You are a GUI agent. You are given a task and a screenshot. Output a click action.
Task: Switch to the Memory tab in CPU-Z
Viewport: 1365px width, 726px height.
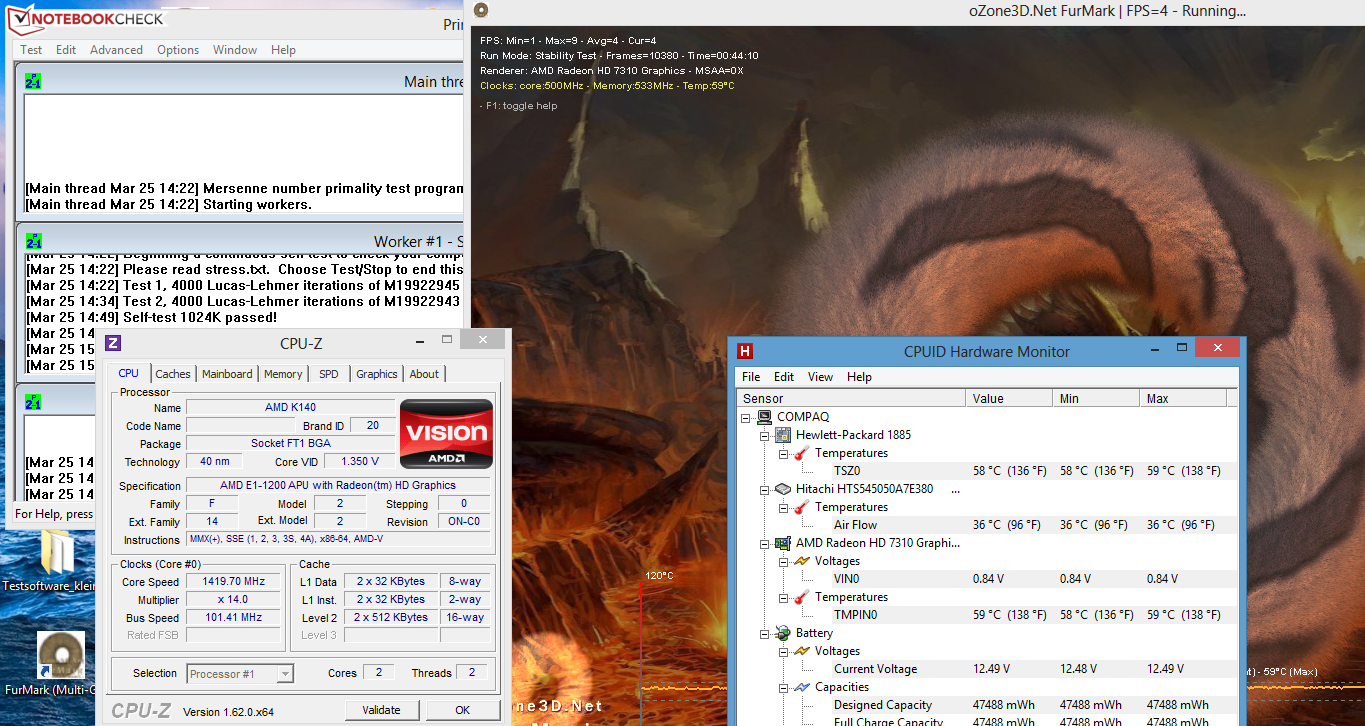coord(283,374)
